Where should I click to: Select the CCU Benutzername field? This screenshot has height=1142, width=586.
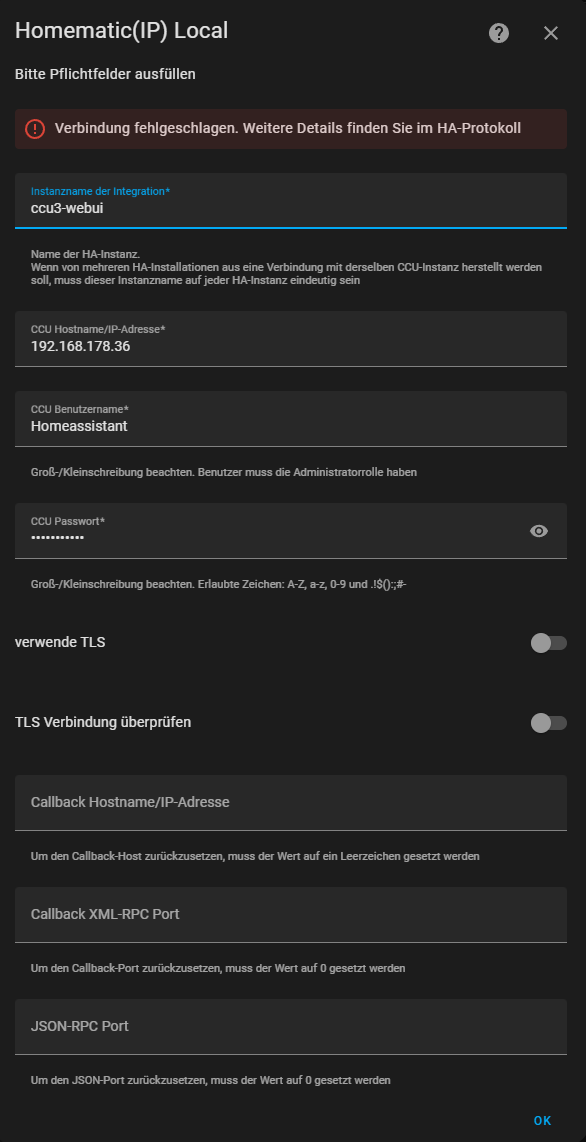290,419
